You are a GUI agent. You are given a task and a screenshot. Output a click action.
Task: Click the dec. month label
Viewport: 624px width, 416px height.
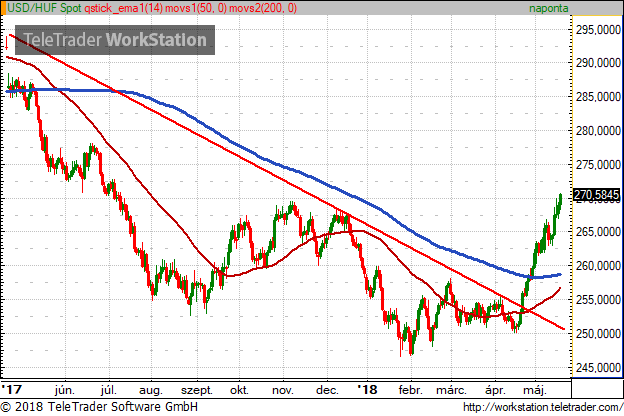tap(327, 390)
